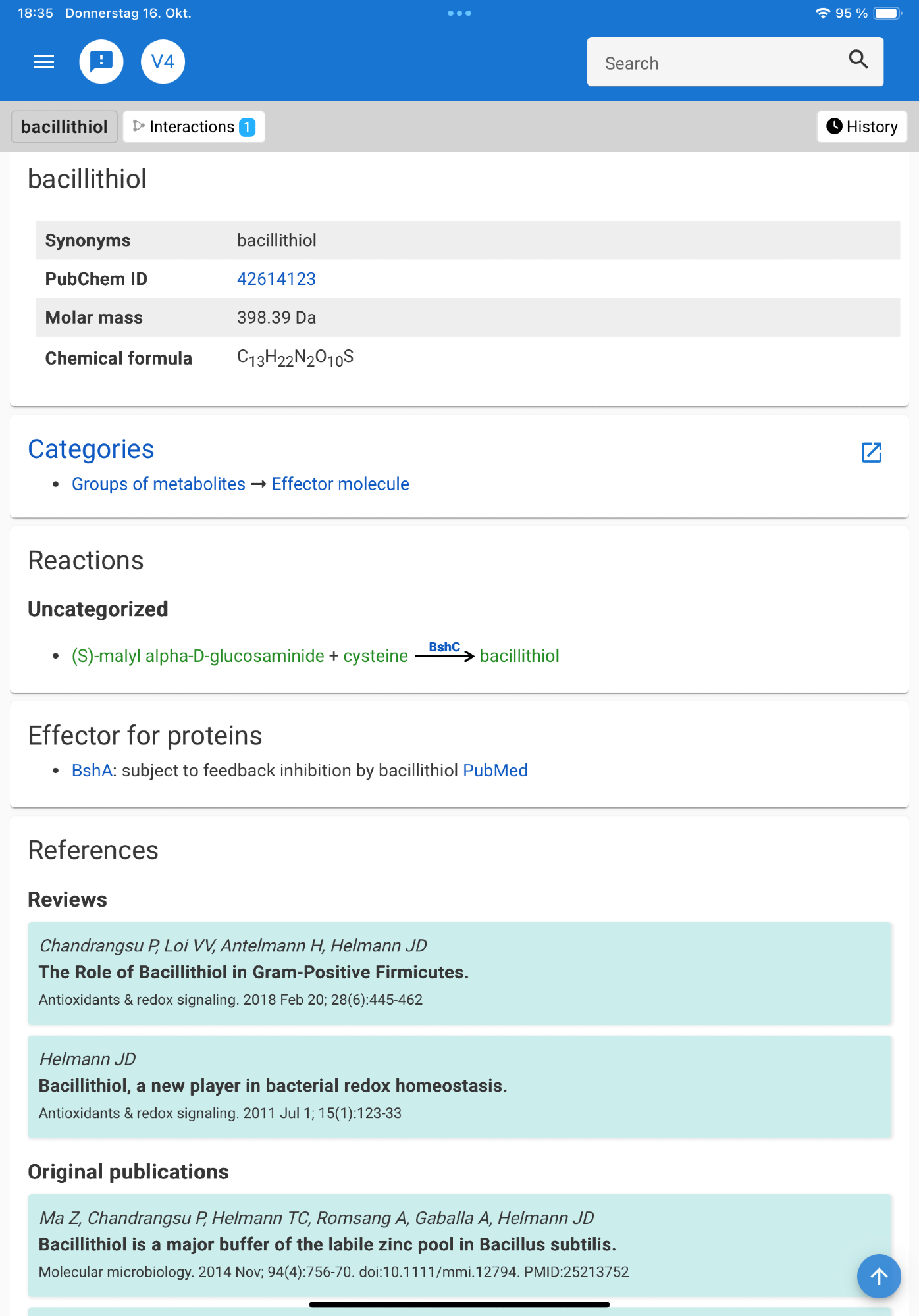Screen dimensions: 919x1316
Task: Tap the V4 version badge
Action: pyautogui.click(x=163, y=62)
